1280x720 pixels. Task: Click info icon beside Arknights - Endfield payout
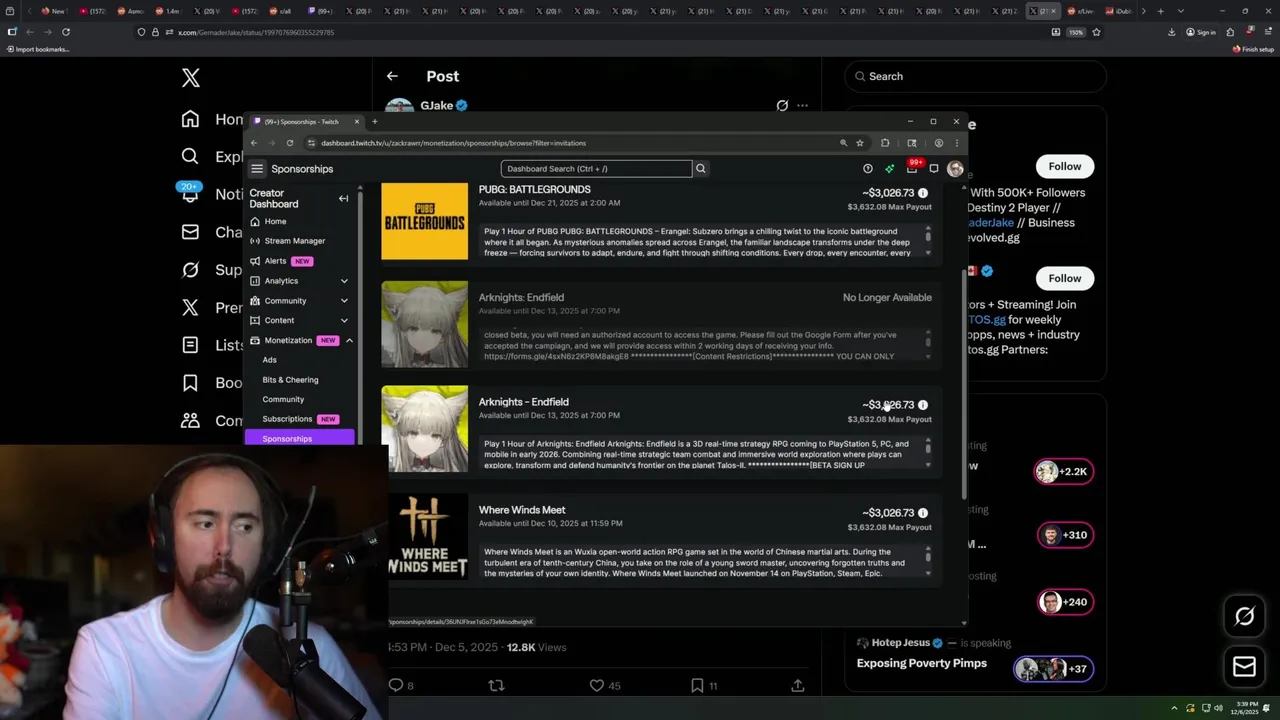click(x=923, y=405)
